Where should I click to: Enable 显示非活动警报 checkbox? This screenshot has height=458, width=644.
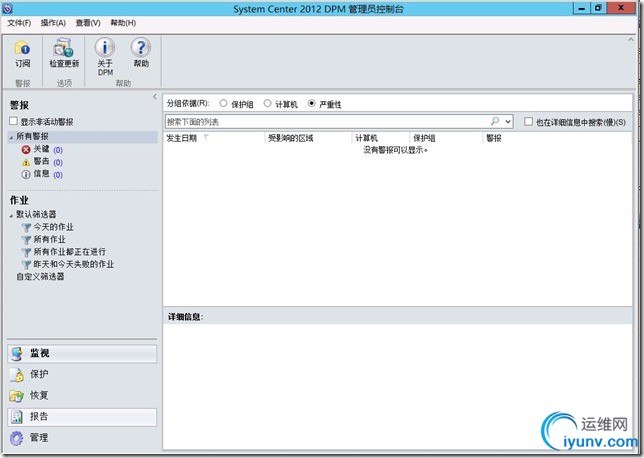pos(14,121)
